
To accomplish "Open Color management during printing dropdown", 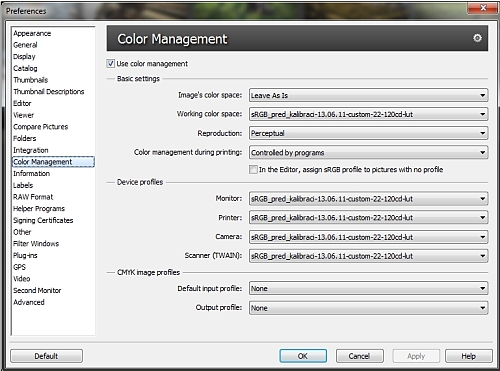I will point(368,152).
